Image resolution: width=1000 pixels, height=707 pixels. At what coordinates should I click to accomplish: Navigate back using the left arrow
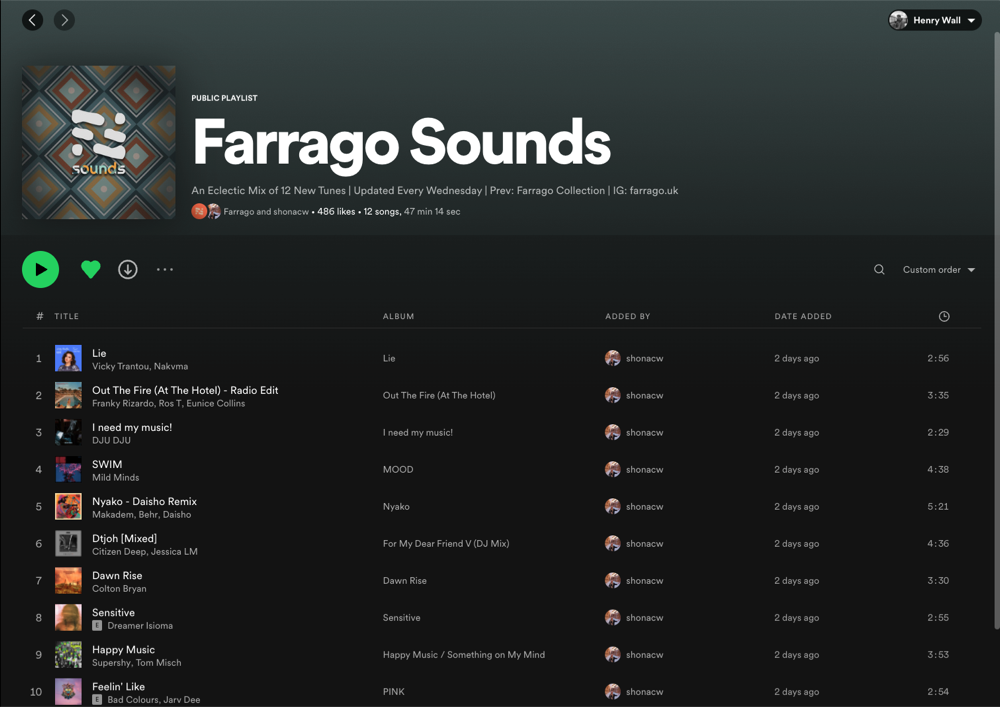(x=32, y=19)
